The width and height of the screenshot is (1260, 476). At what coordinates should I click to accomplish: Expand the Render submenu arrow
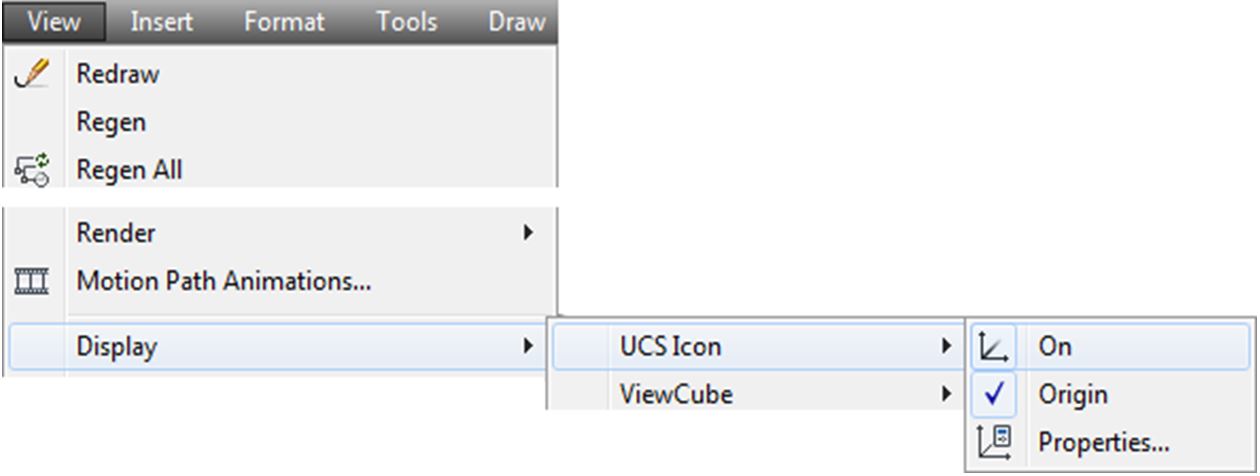(x=527, y=233)
